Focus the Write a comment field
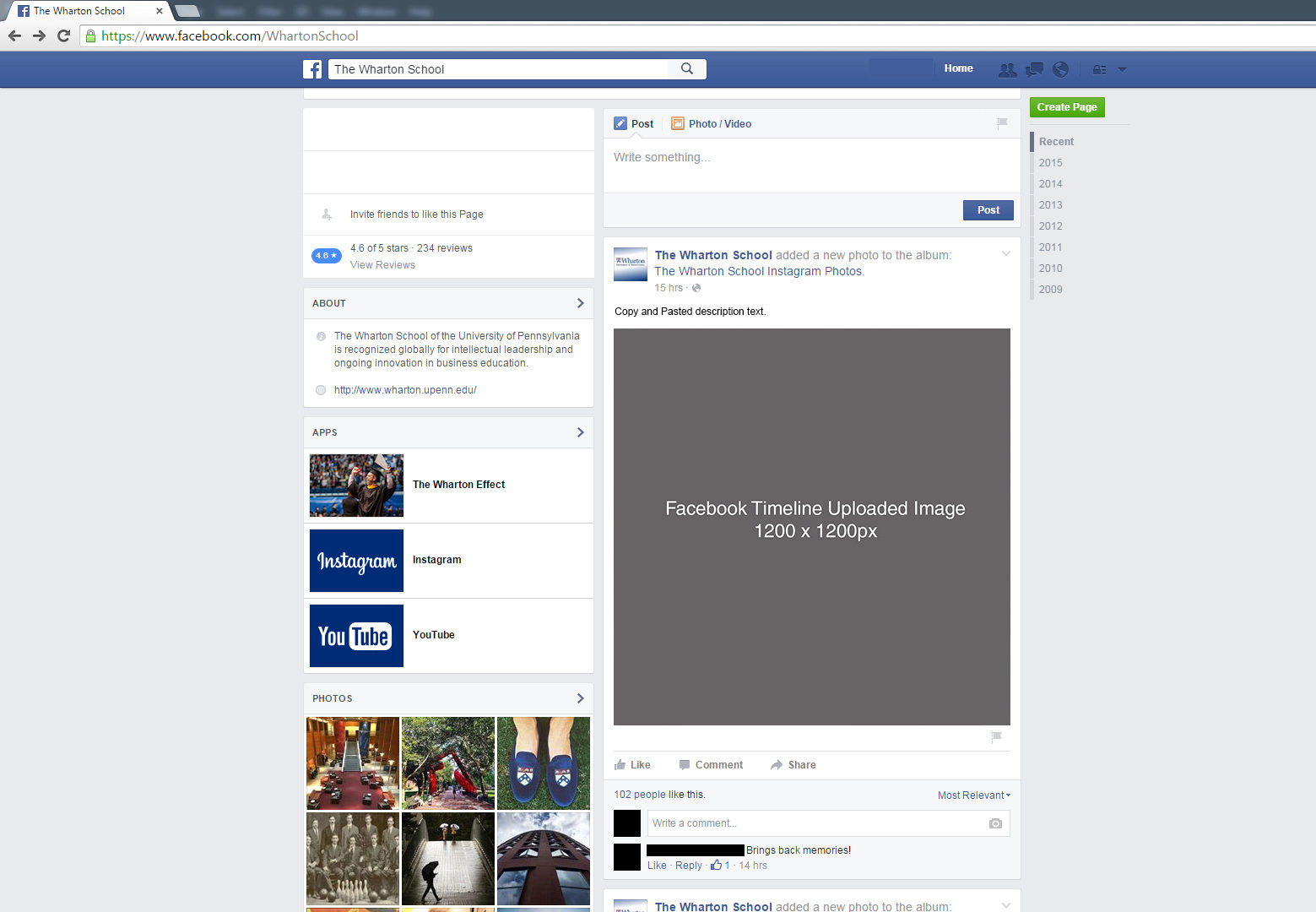Image resolution: width=1316 pixels, height=912 pixels. click(x=828, y=823)
